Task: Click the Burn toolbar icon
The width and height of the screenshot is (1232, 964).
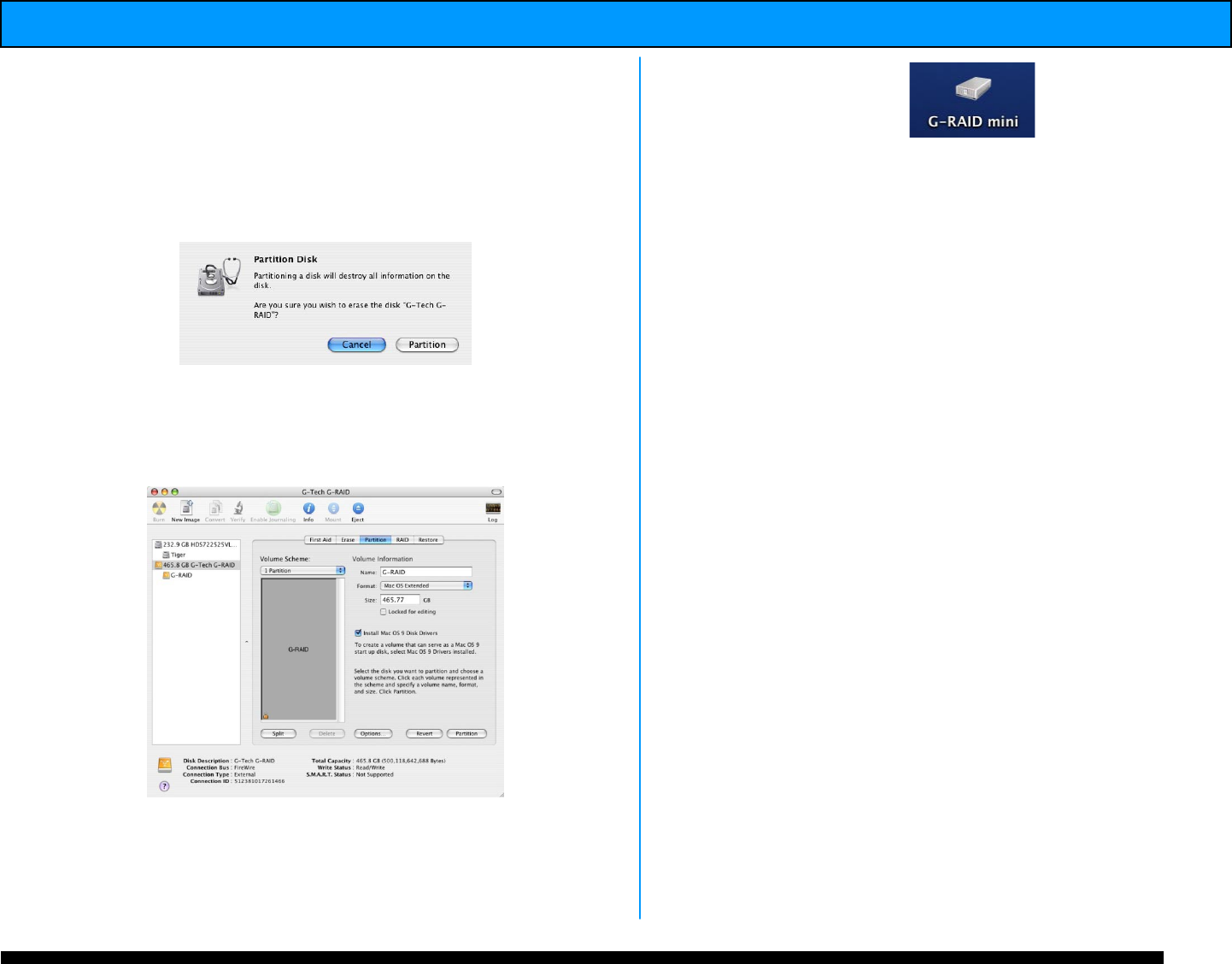Action: (159, 509)
